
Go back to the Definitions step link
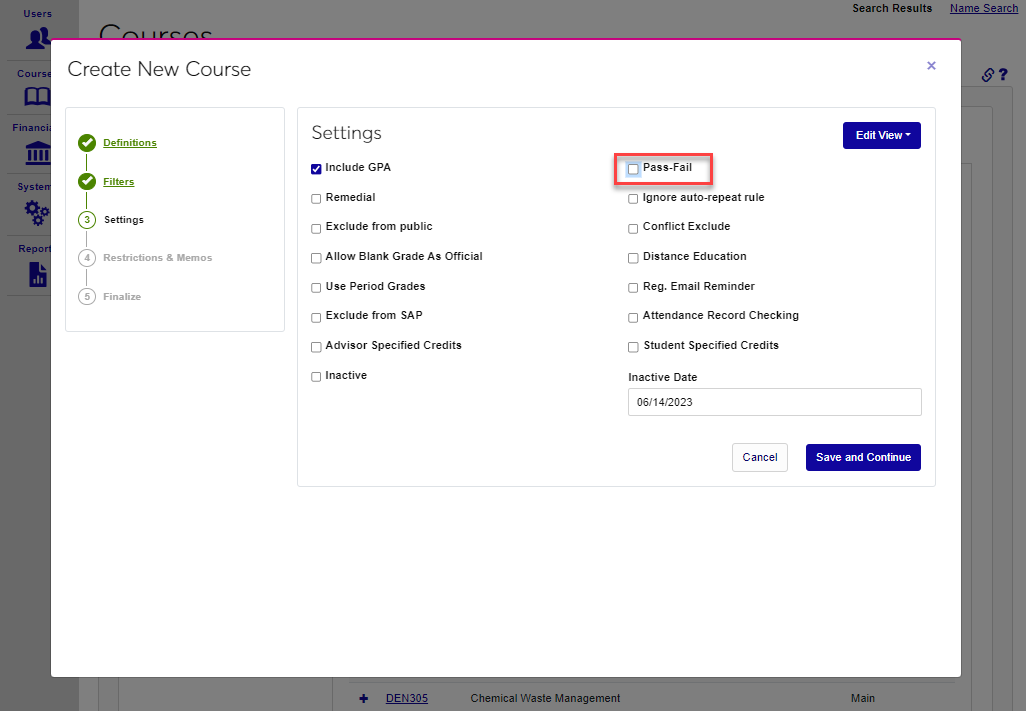click(130, 143)
